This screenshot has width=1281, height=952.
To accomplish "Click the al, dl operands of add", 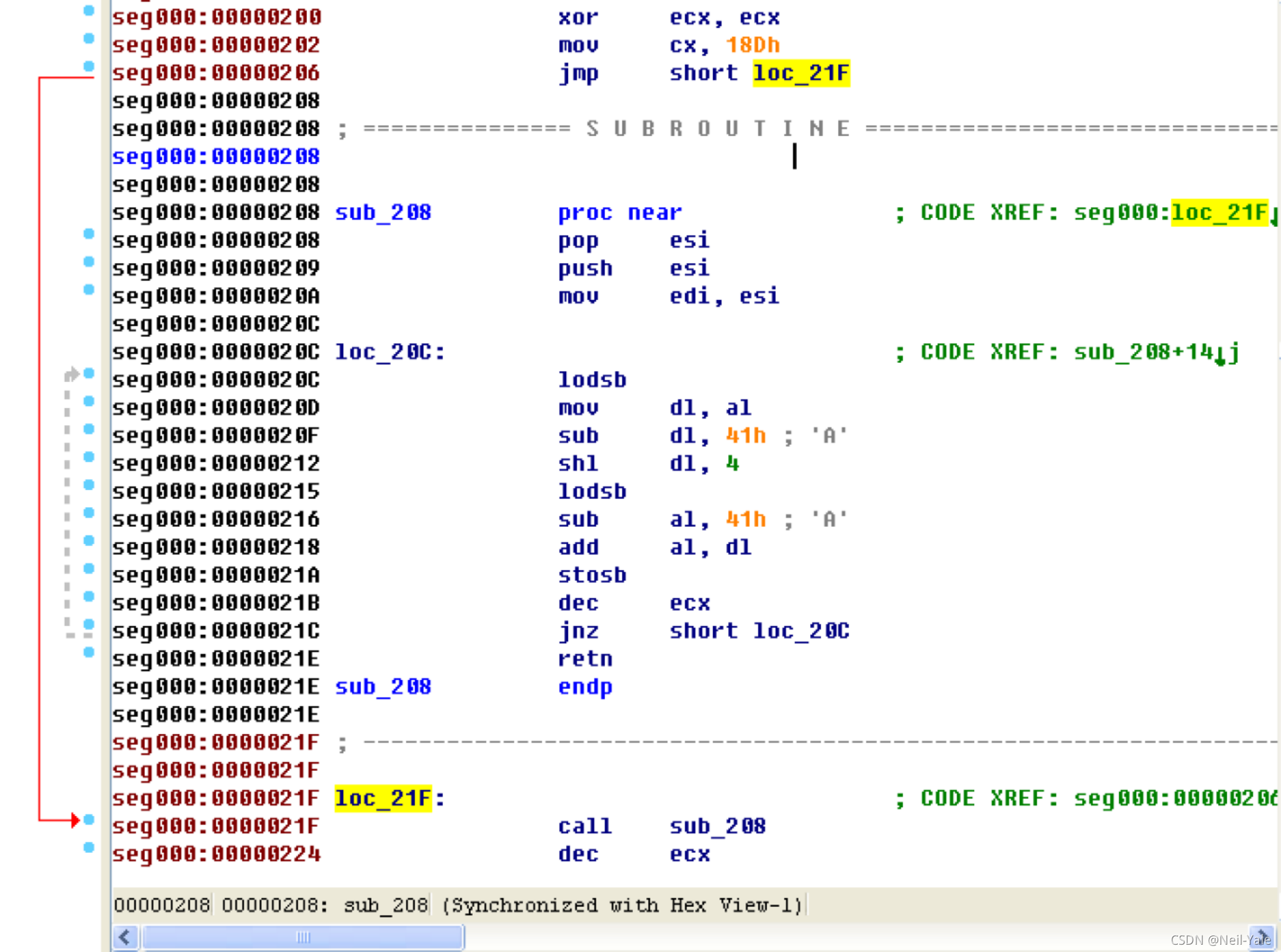I will click(710, 547).
